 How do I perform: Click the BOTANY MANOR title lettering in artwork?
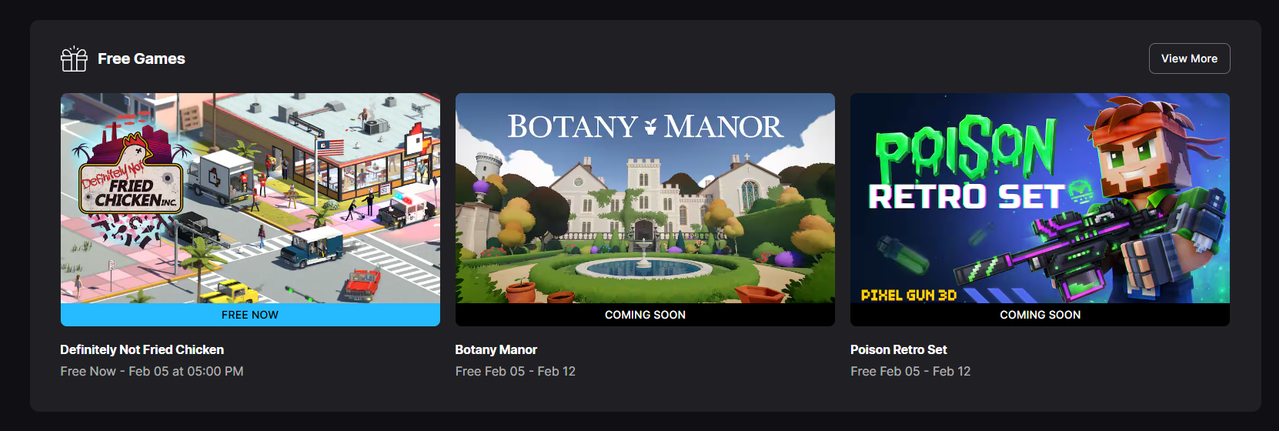pos(645,127)
